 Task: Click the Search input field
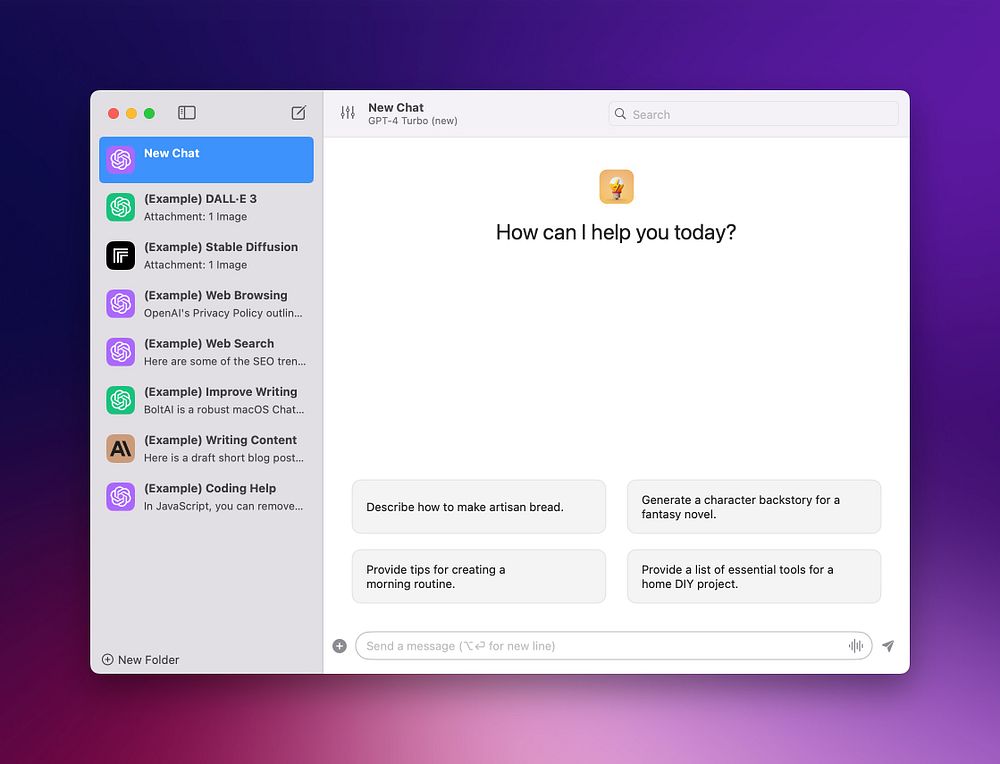[x=753, y=114]
